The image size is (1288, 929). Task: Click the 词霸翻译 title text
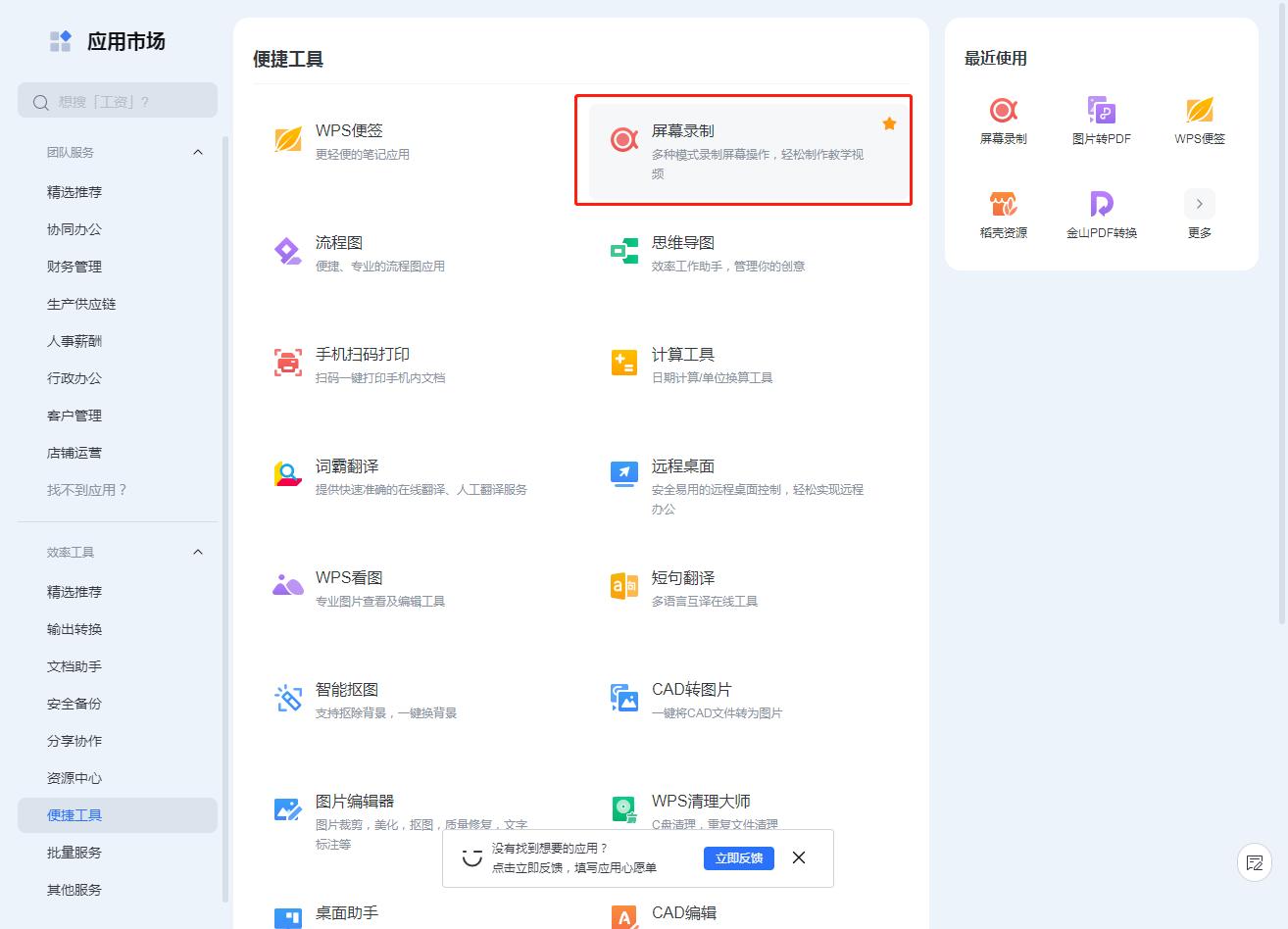tap(347, 466)
